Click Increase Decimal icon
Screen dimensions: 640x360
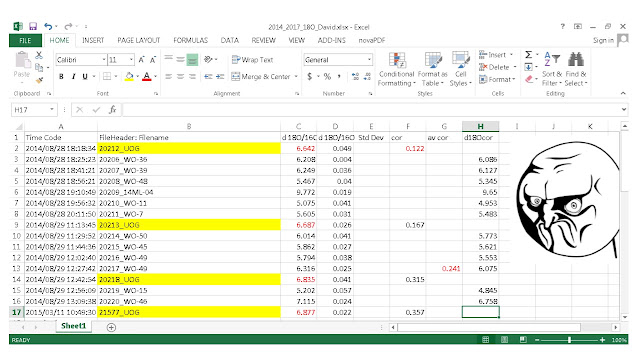(355, 76)
